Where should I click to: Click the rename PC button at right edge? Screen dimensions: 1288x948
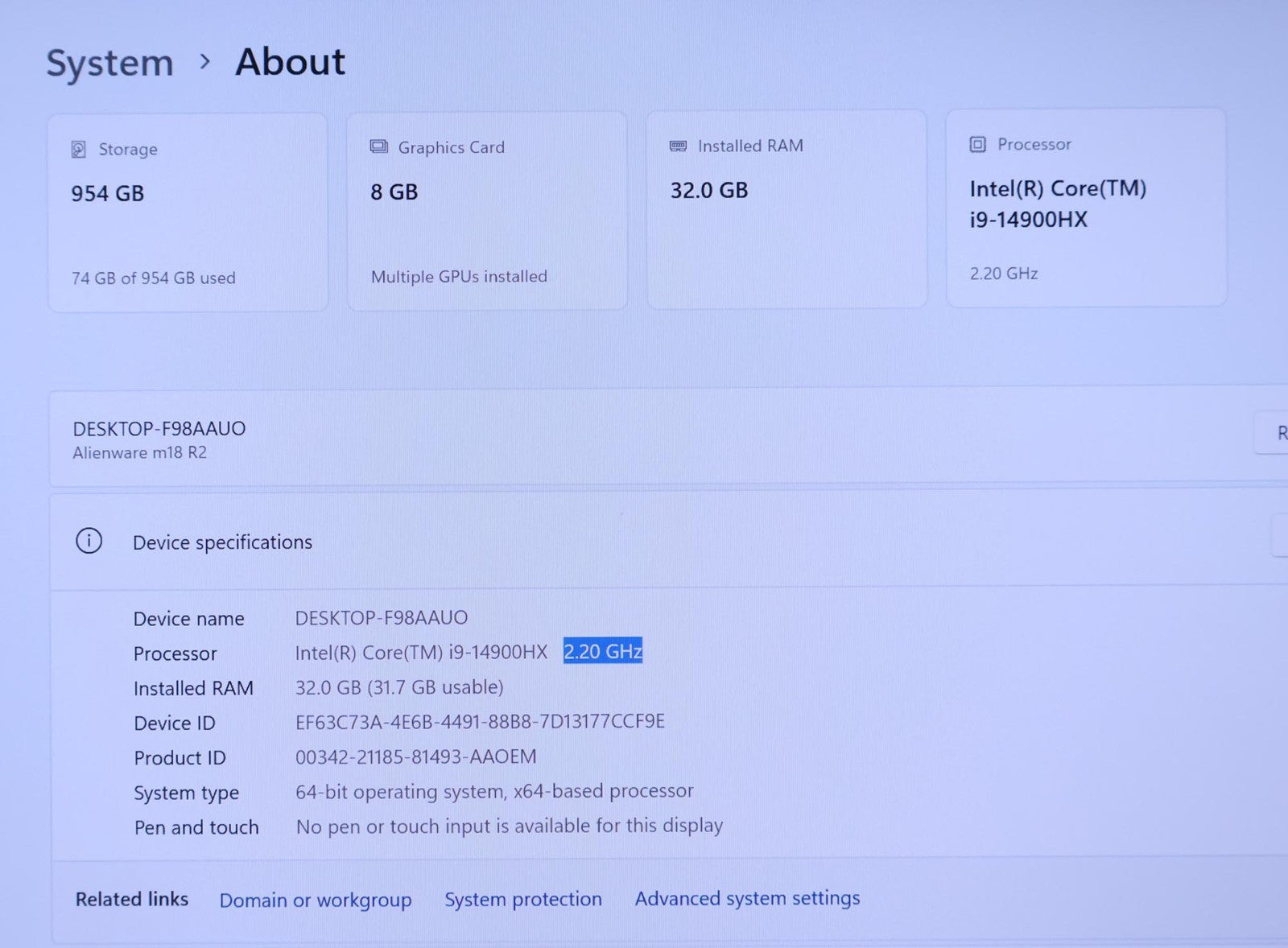point(1275,434)
